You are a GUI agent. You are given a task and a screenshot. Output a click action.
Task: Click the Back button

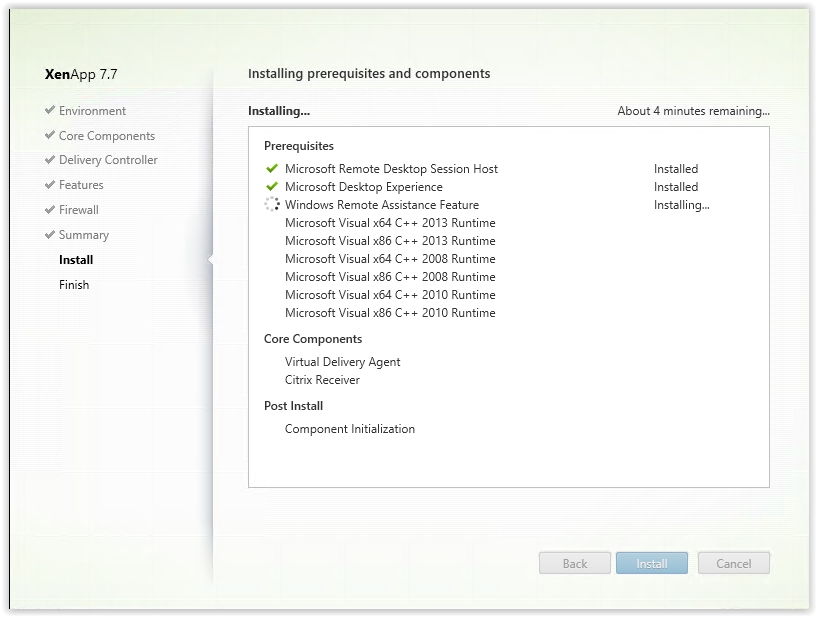tap(574, 563)
